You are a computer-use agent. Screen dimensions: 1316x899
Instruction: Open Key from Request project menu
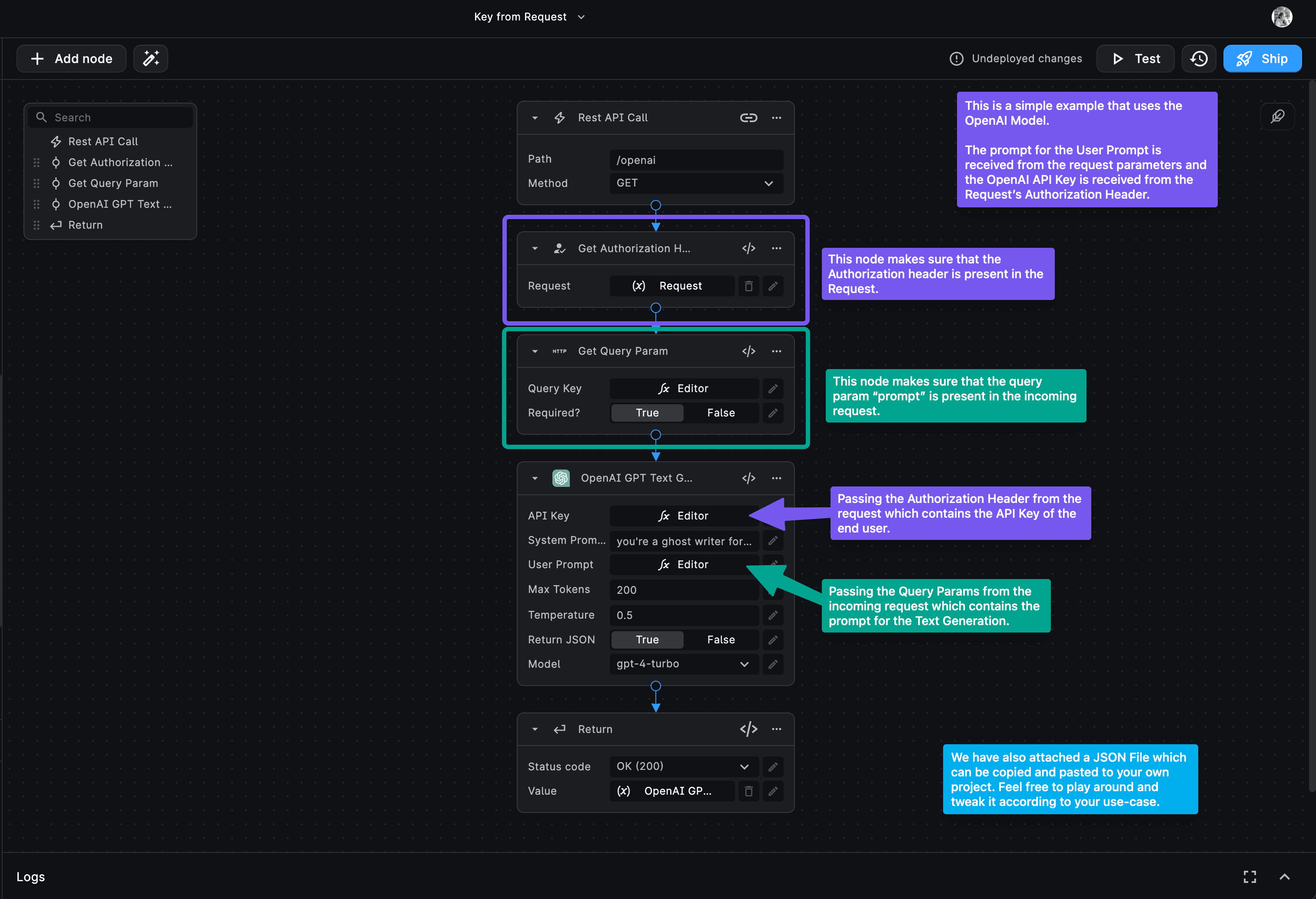click(x=529, y=17)
